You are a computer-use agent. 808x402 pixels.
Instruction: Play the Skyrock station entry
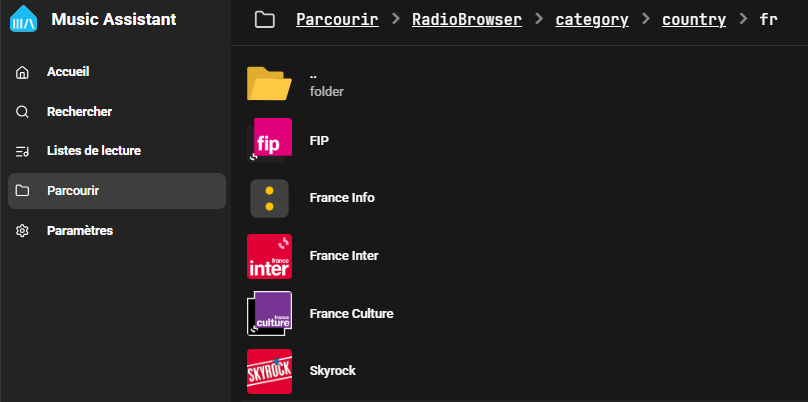[333, 371]
